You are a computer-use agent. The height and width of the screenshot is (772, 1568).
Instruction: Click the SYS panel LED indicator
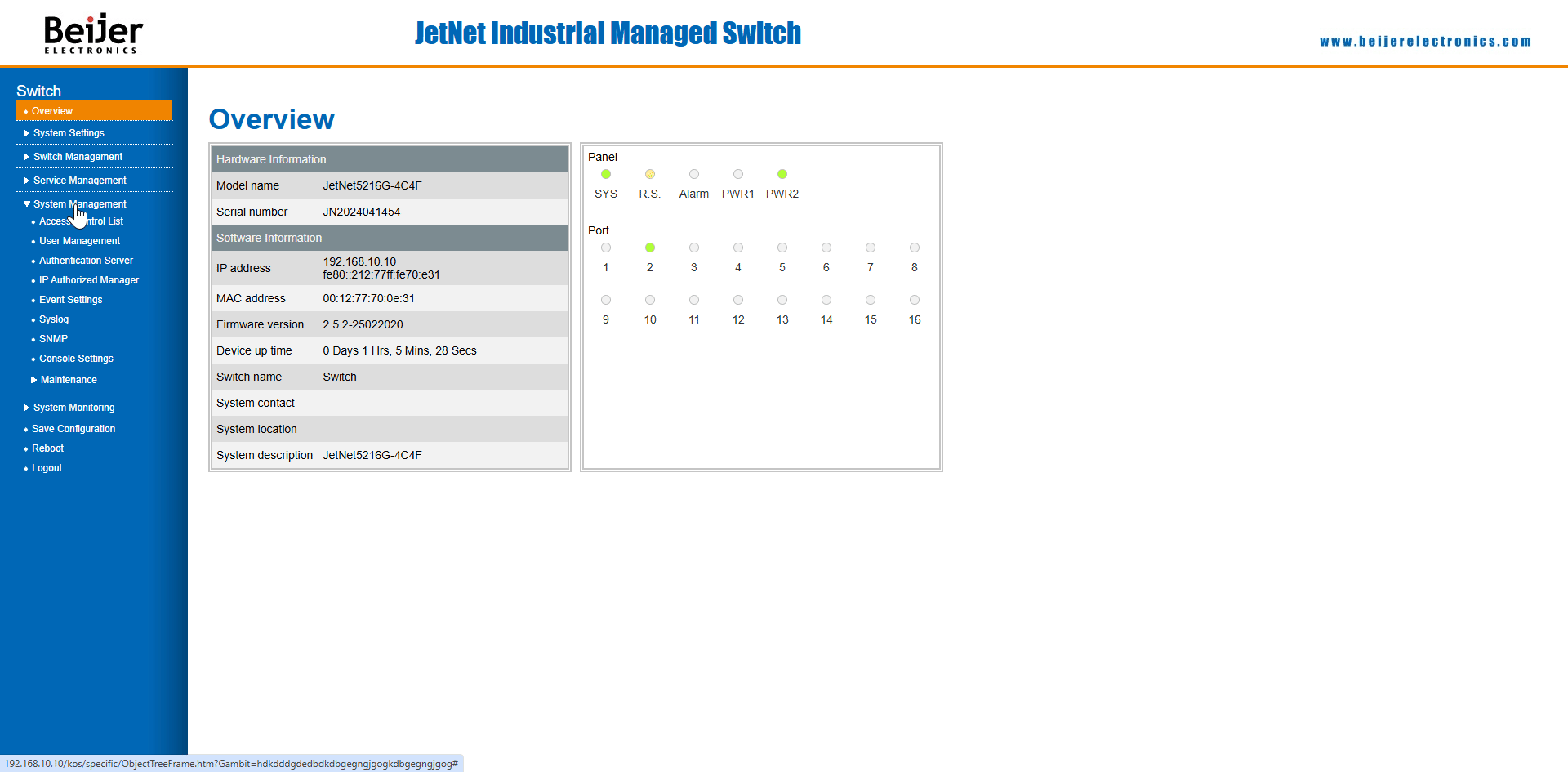pyautogui.click(x=606, y=174)
